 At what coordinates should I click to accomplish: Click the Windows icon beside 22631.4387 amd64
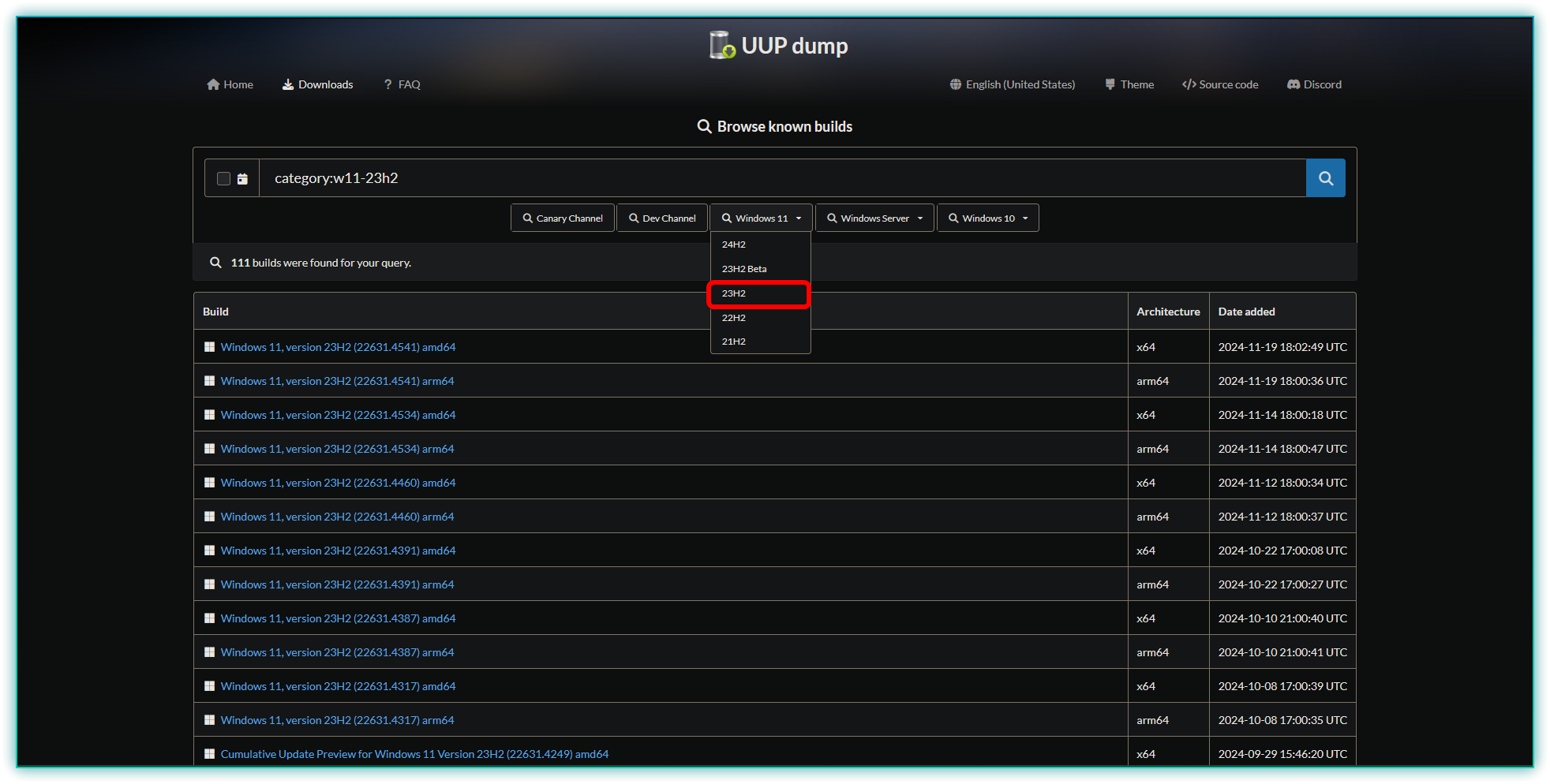click(x=209, y=618)
